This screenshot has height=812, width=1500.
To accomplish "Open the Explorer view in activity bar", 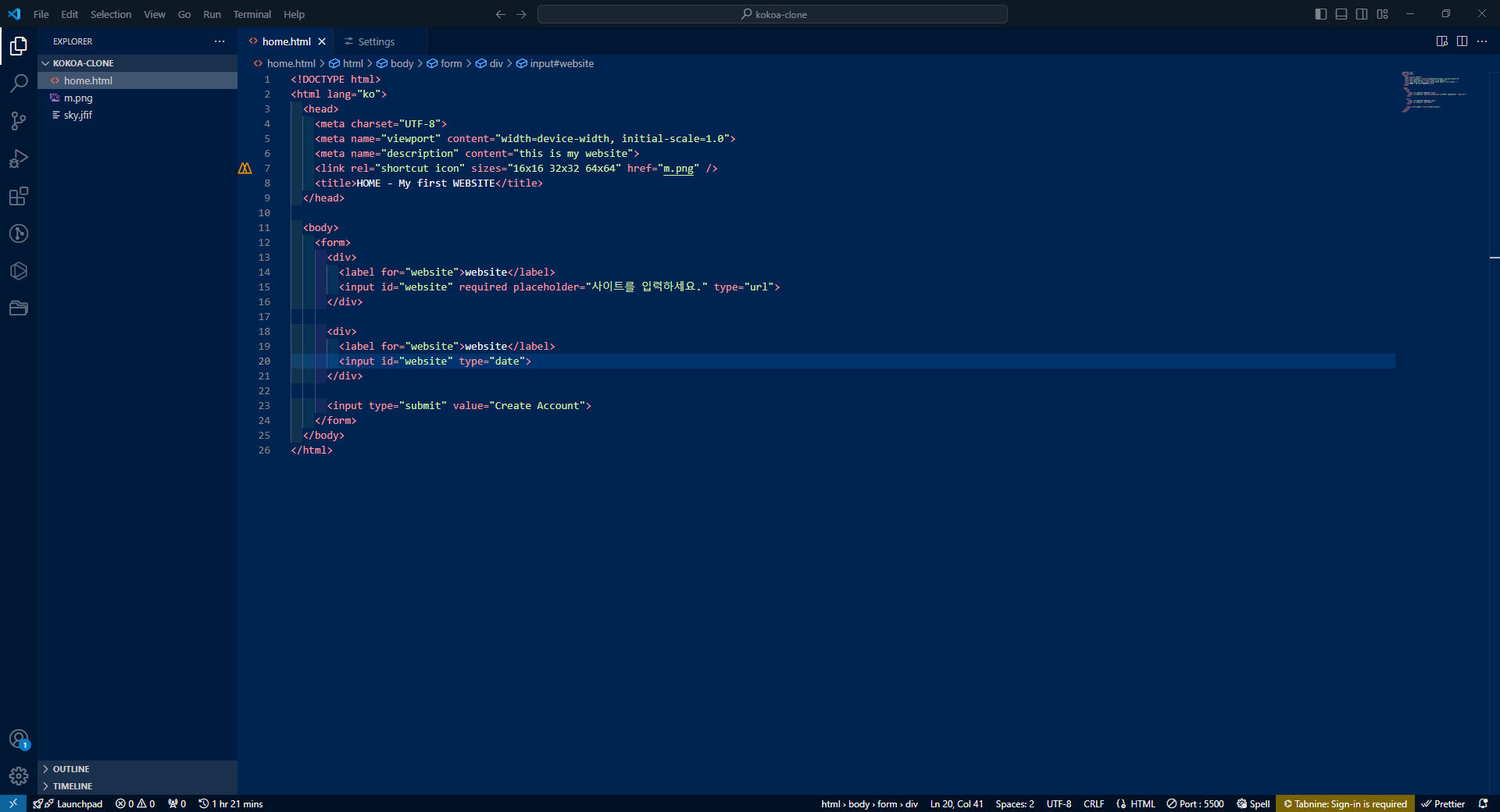I will point(19,46).
